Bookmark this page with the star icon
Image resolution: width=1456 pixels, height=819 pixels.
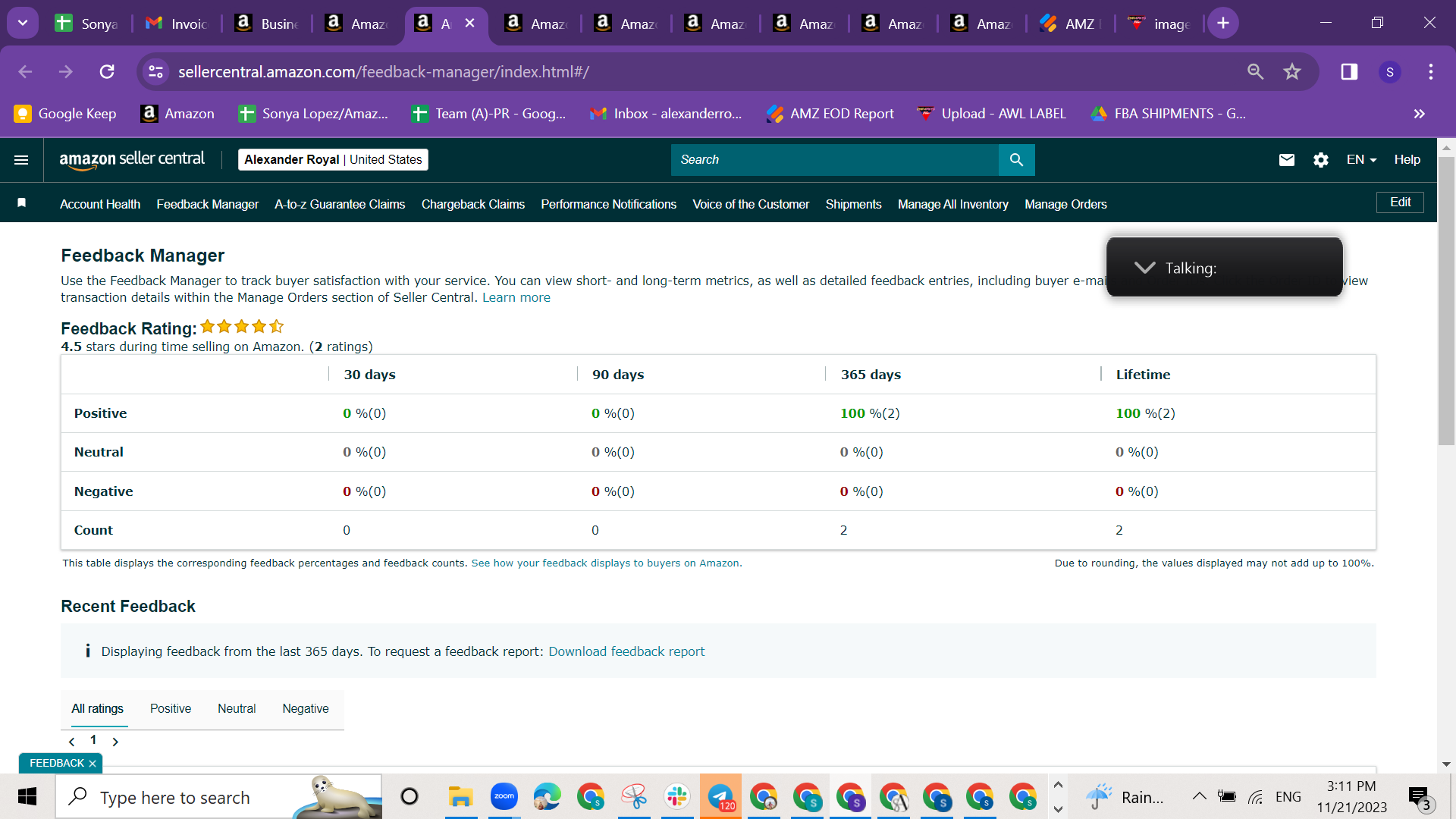(x=1292, y=71)
